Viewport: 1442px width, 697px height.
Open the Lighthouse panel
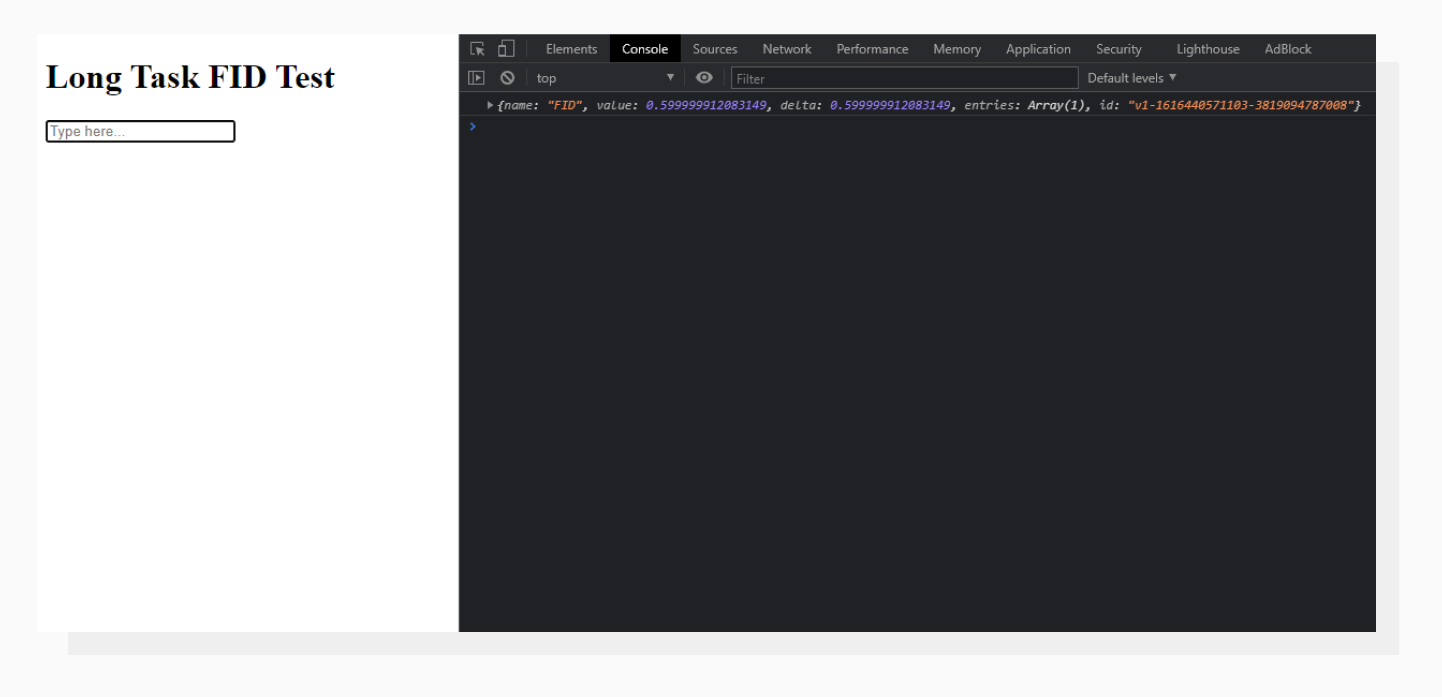click(x=1207, y=48)
